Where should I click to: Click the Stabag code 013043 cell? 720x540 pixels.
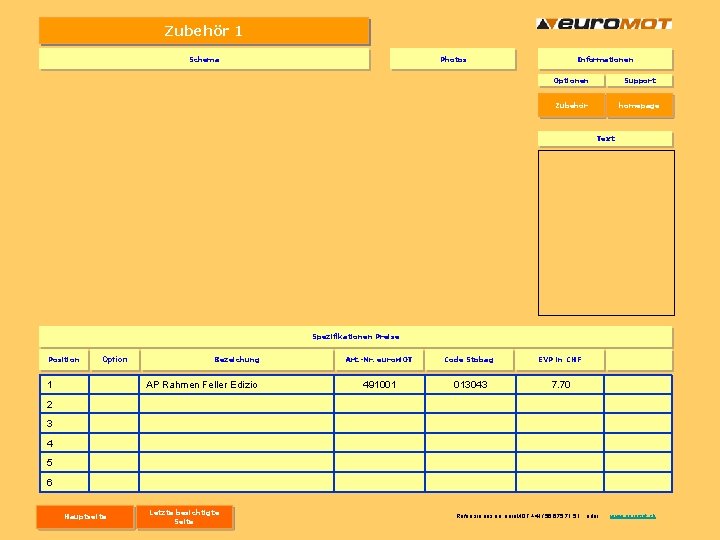tap(470, 385)
